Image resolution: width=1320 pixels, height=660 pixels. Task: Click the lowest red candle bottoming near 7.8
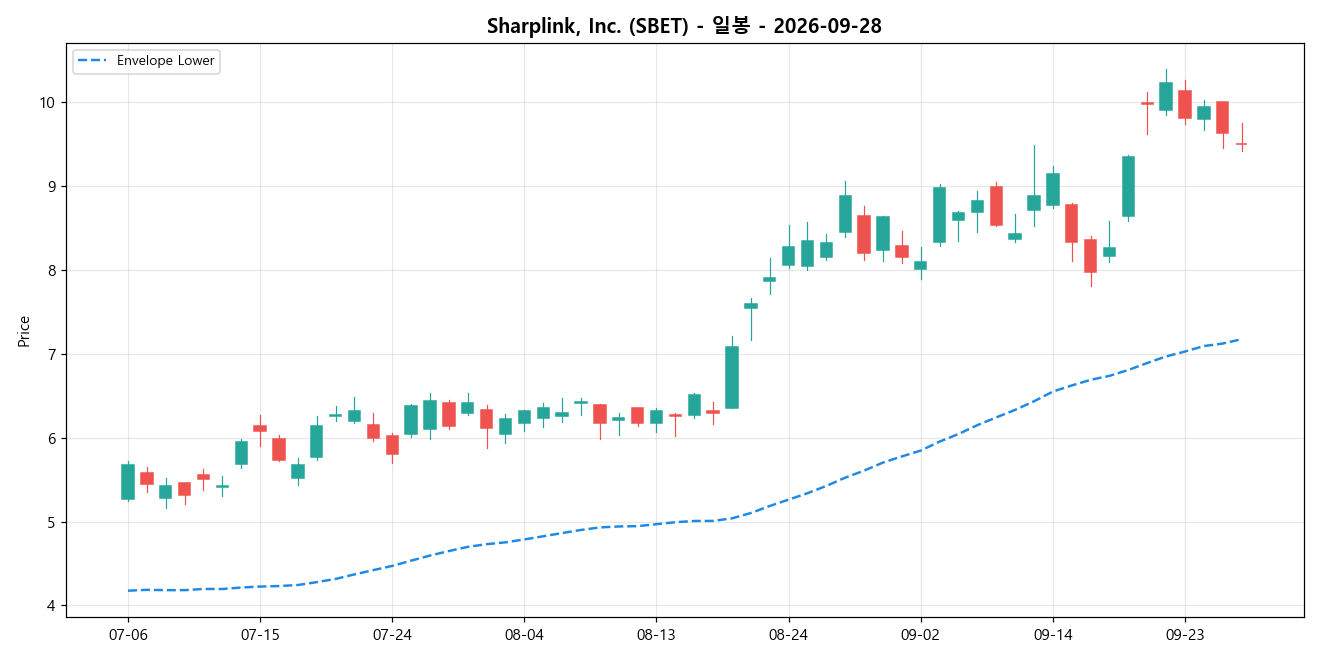(x=1091, y=256)
